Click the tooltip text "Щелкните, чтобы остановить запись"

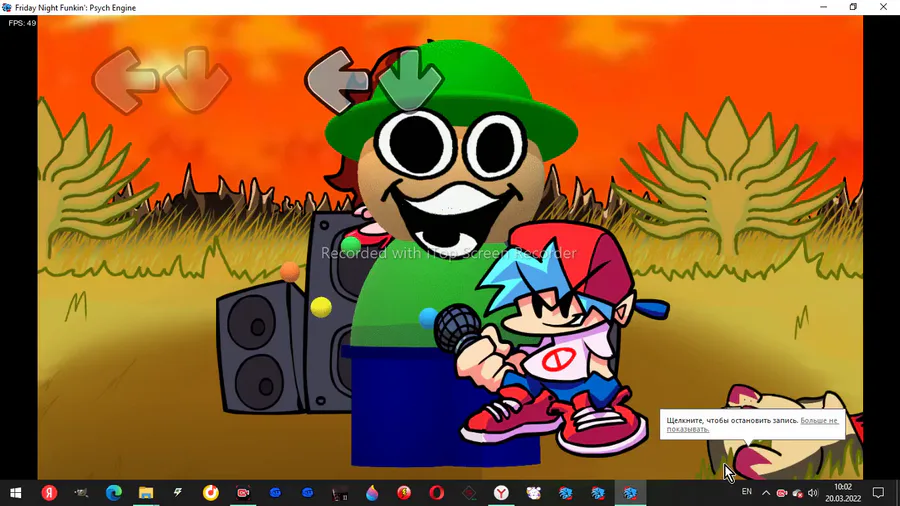pyautogui.click(x=732, y=421)
